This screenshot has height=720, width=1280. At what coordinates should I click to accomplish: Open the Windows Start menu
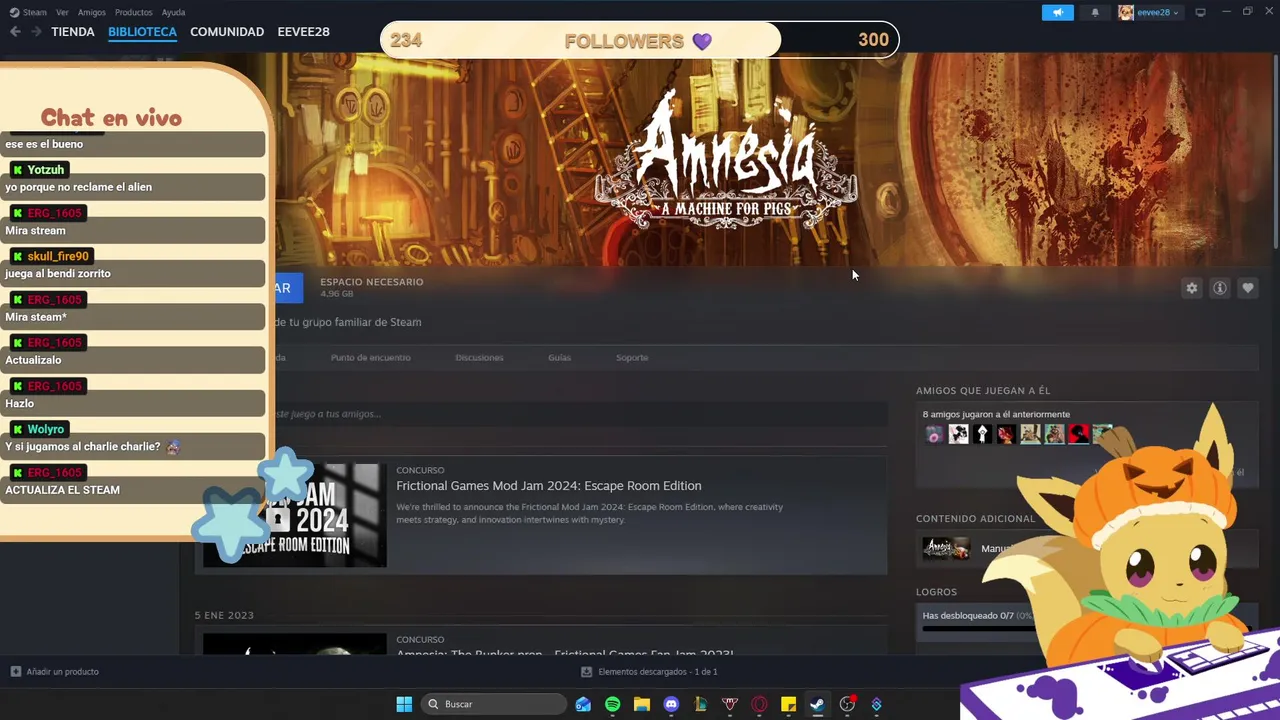coord(404,704)
